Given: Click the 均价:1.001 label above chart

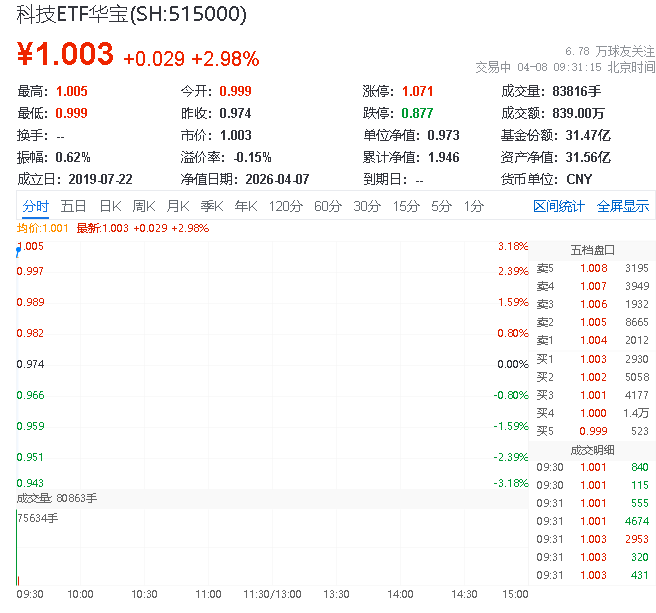Looking at the screenshot, I should pyautogui.click(x=43, y=228).
